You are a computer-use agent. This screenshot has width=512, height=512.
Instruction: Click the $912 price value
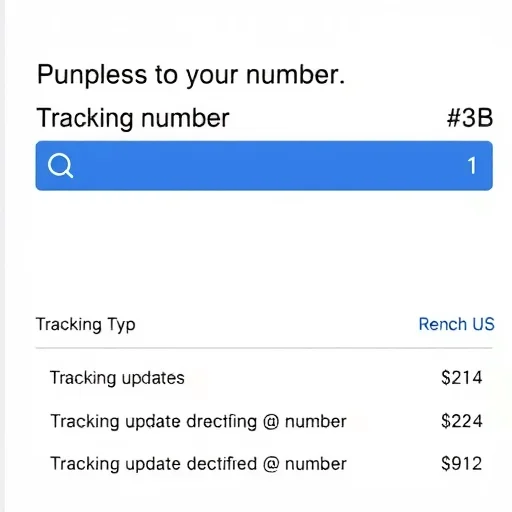462,464
